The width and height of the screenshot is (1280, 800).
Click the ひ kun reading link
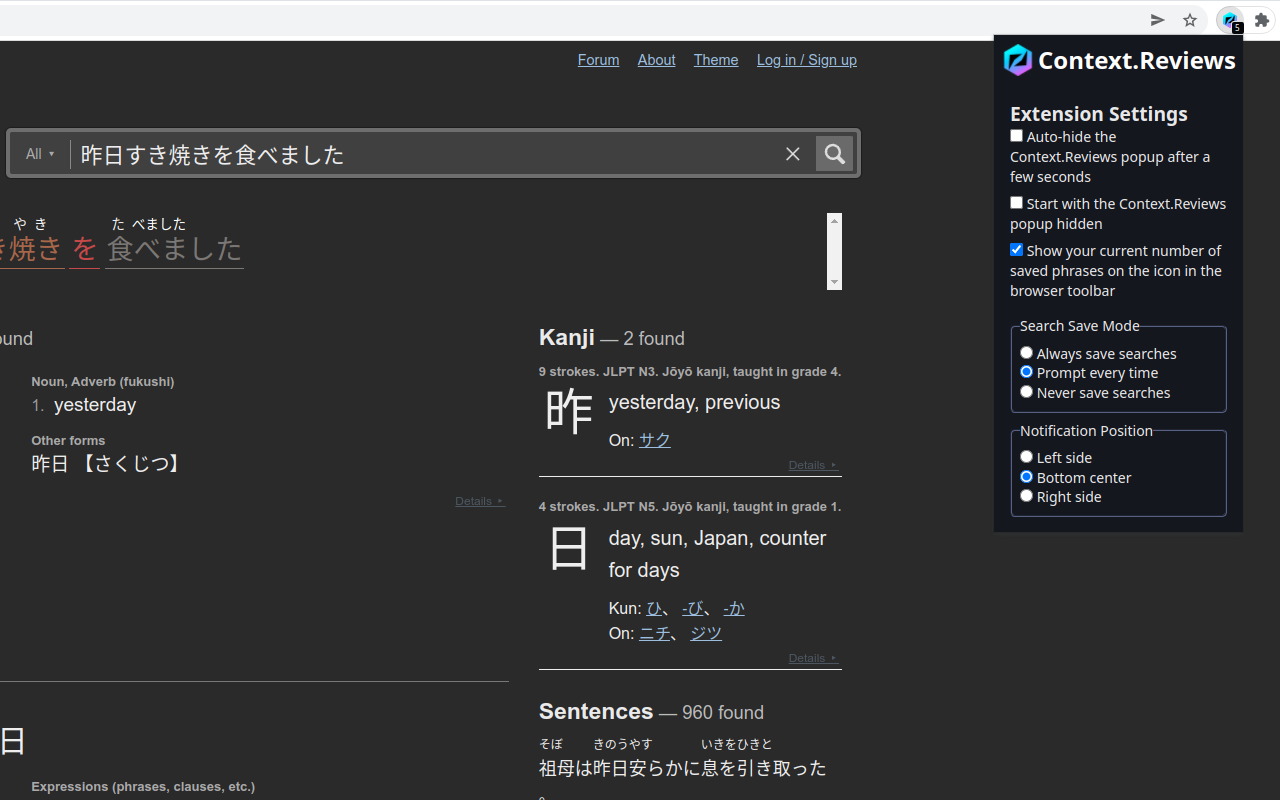pyautogui.click(x=655, y=608)
